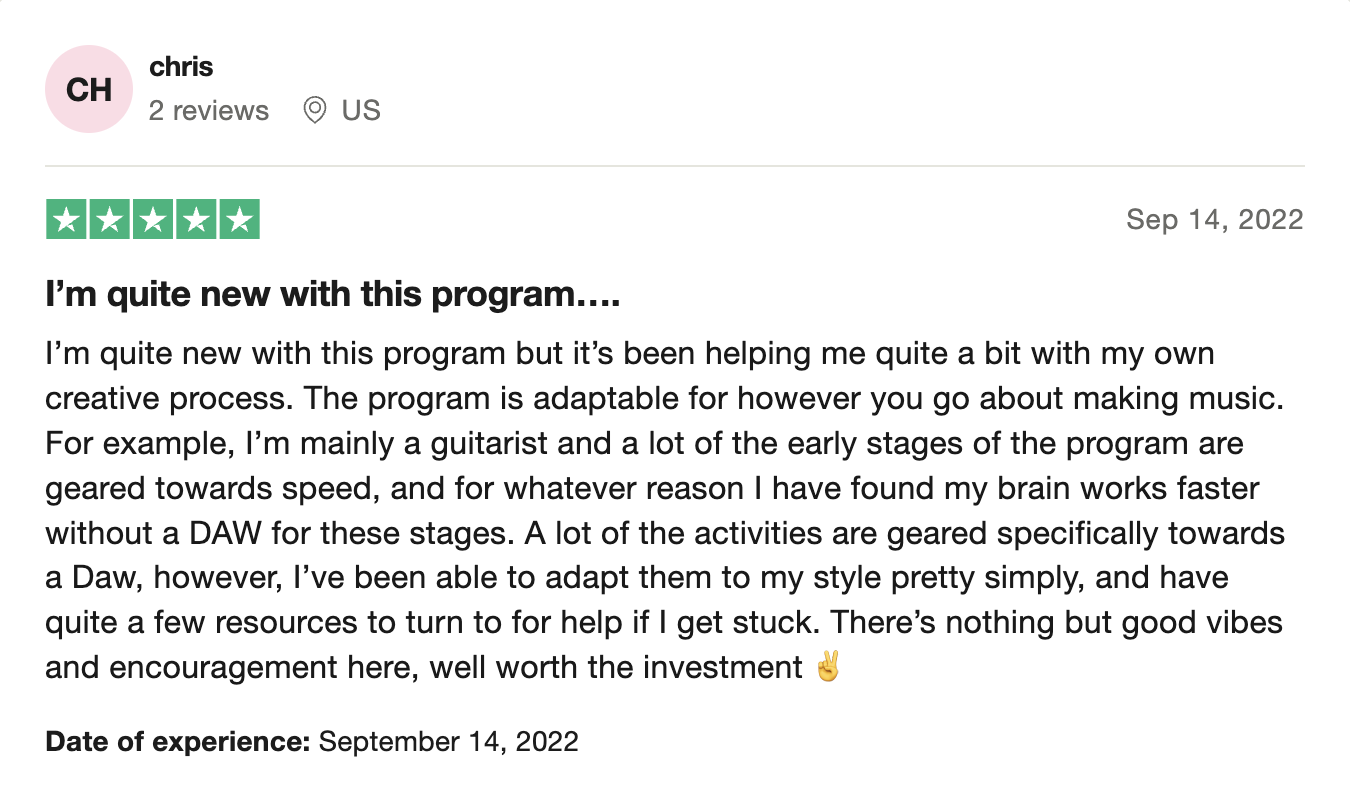Click the third green rating star

pyautogui.click(x=153, y=220)
